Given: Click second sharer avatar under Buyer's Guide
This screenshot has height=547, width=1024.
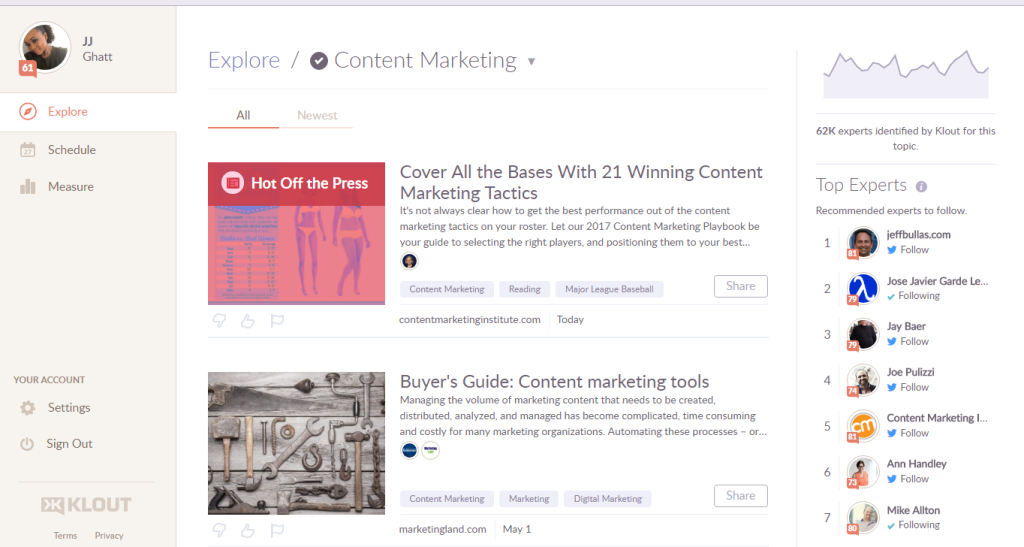Looking at the screenshot, I should tap(430, 450).
